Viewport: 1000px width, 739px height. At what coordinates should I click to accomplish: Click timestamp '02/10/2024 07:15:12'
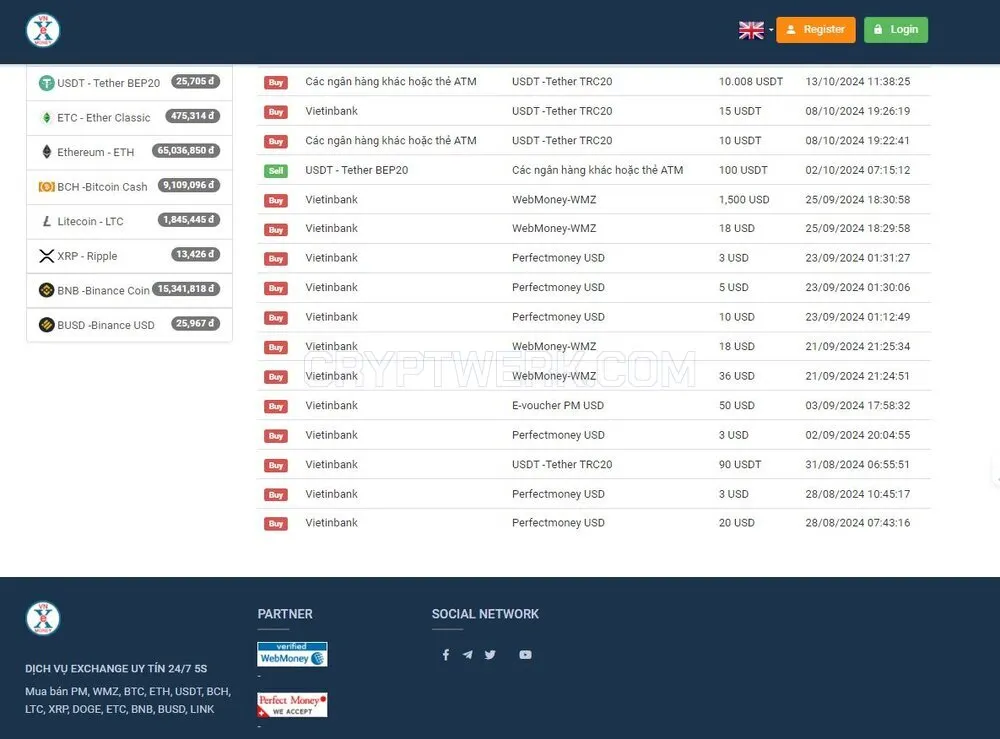click(x=858, y=170)
